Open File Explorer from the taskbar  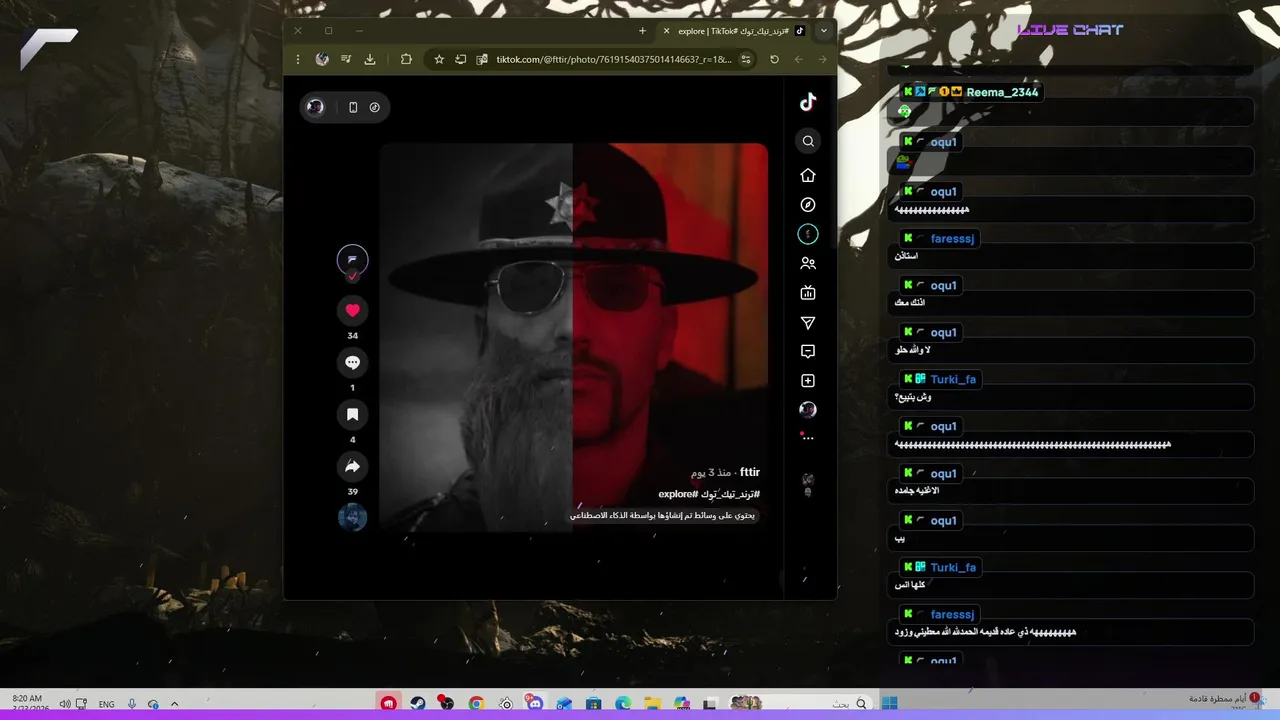652,703
